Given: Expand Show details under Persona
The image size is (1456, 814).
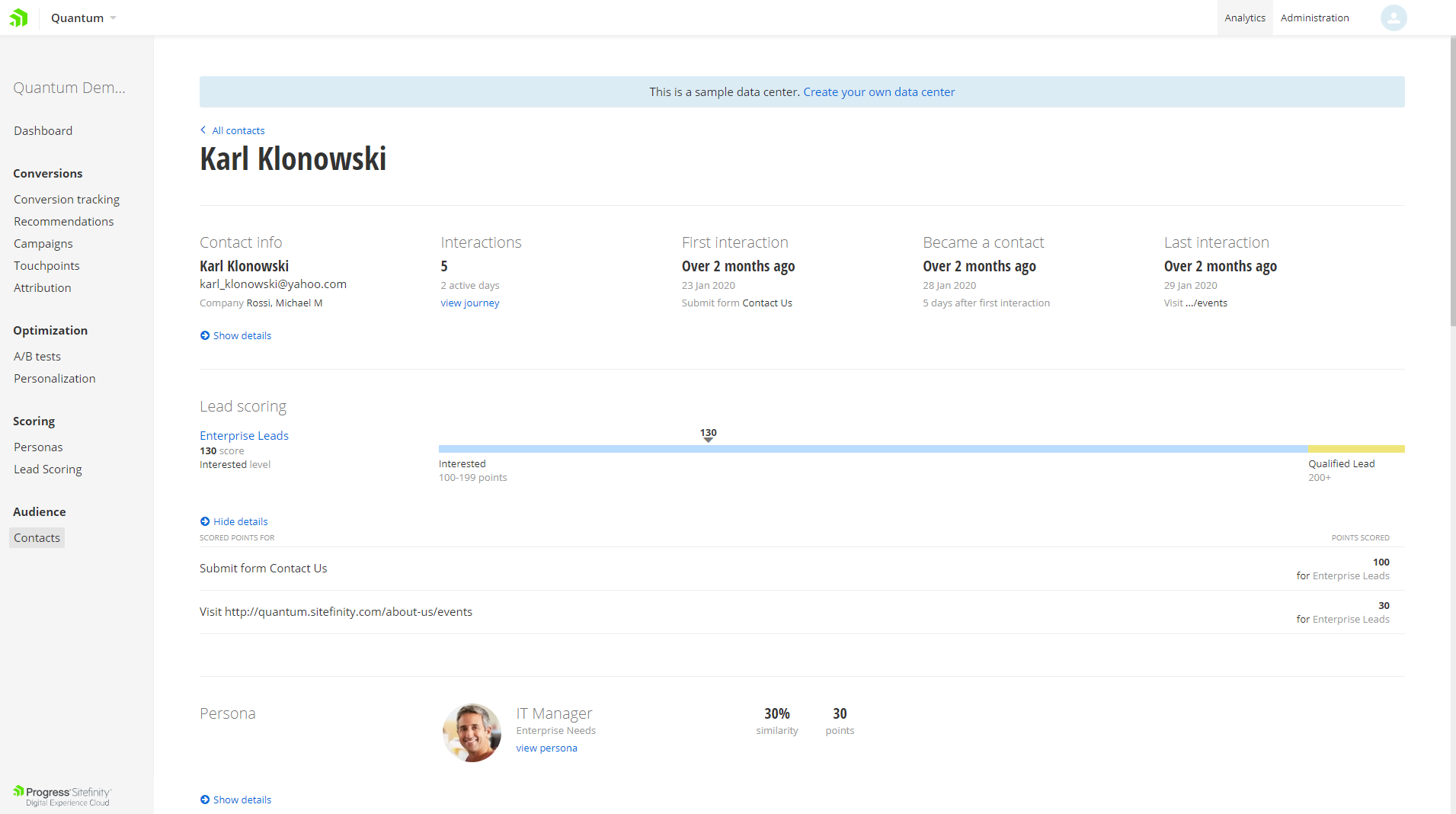Looking at the screenshot, I should coord(235,800).
